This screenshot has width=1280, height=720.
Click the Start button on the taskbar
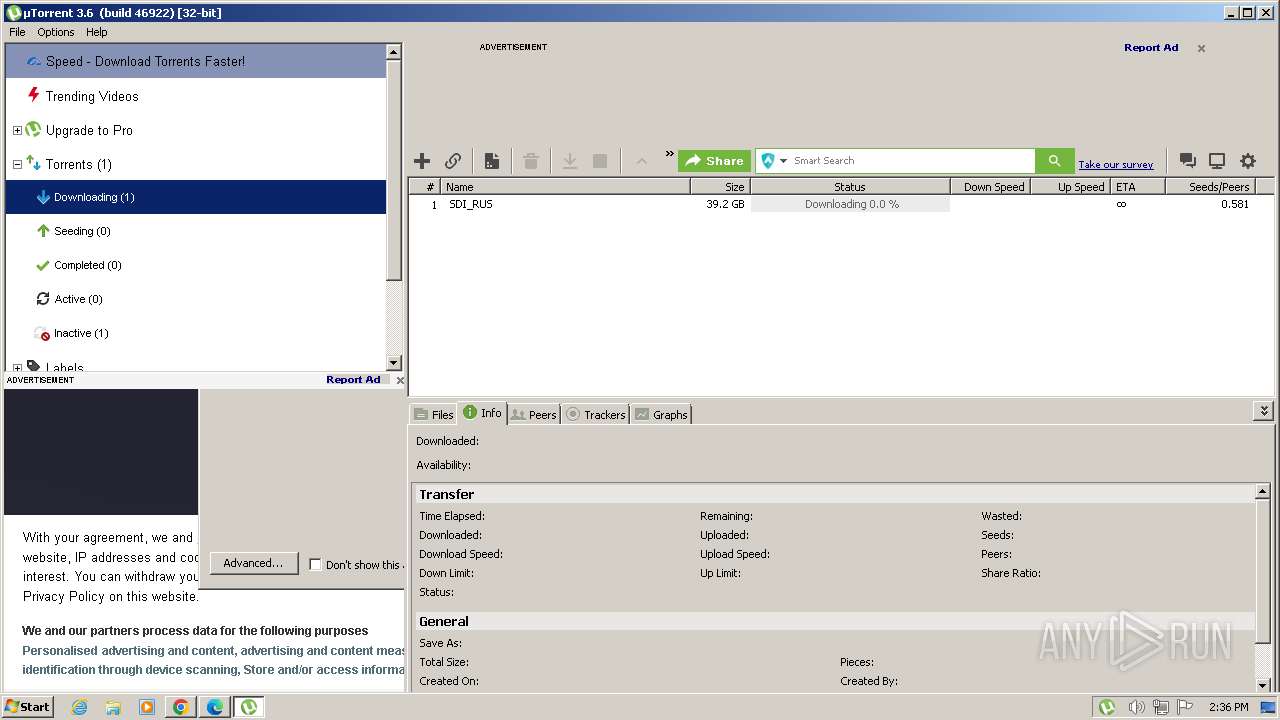click(x=27, y=707)
